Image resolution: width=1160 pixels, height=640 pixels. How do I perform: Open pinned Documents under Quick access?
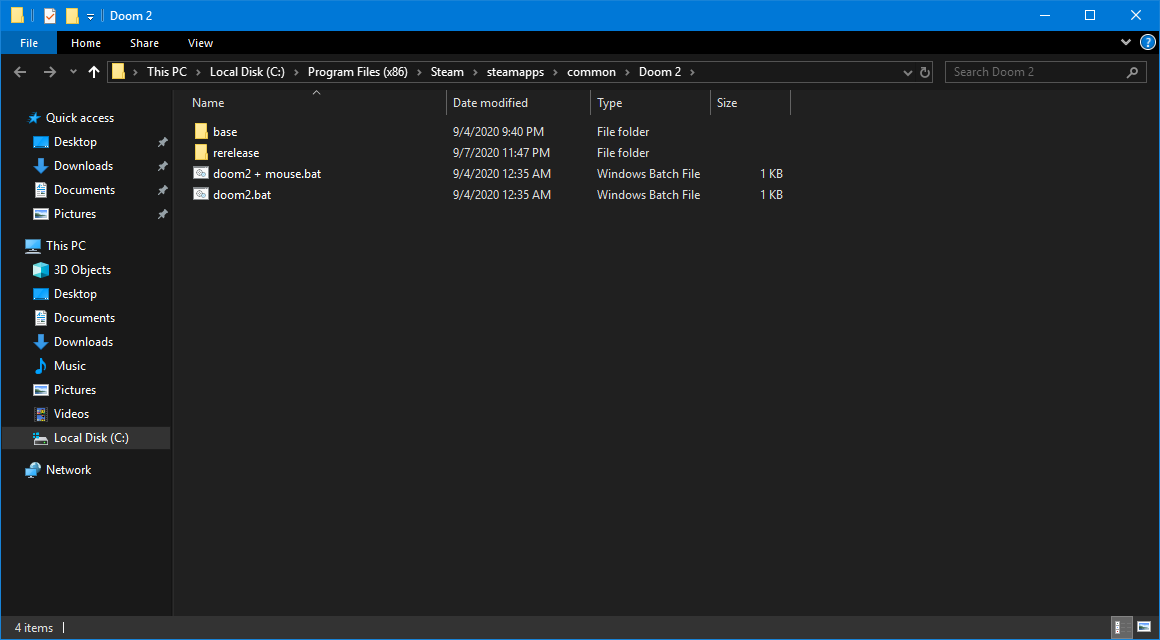click(x=84, y=190)
